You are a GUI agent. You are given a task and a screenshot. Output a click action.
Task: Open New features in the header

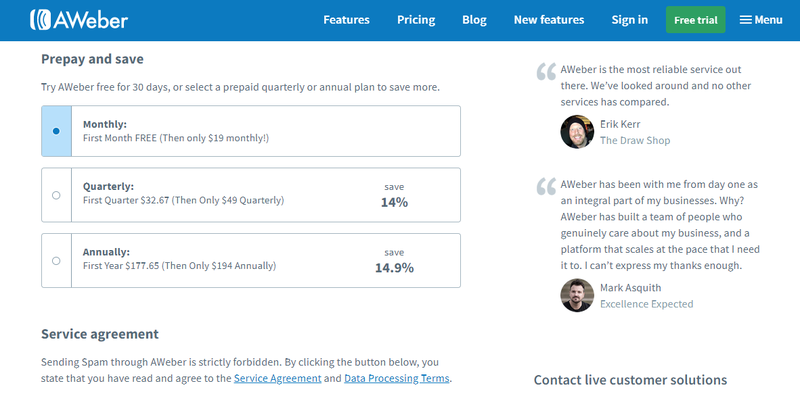pos(549,20)
